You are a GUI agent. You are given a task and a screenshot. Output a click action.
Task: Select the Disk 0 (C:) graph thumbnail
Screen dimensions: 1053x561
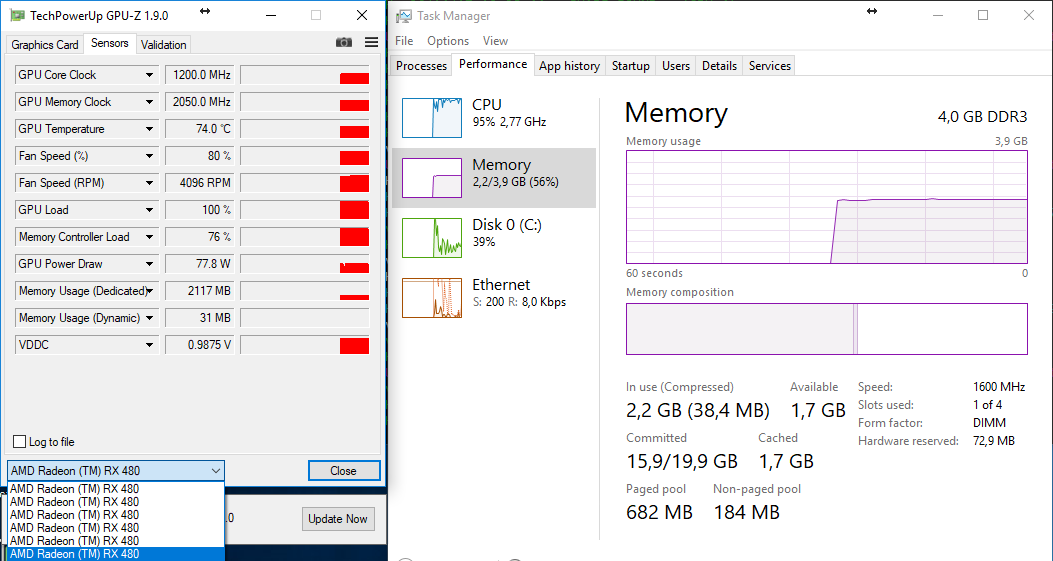click(432, 237)
